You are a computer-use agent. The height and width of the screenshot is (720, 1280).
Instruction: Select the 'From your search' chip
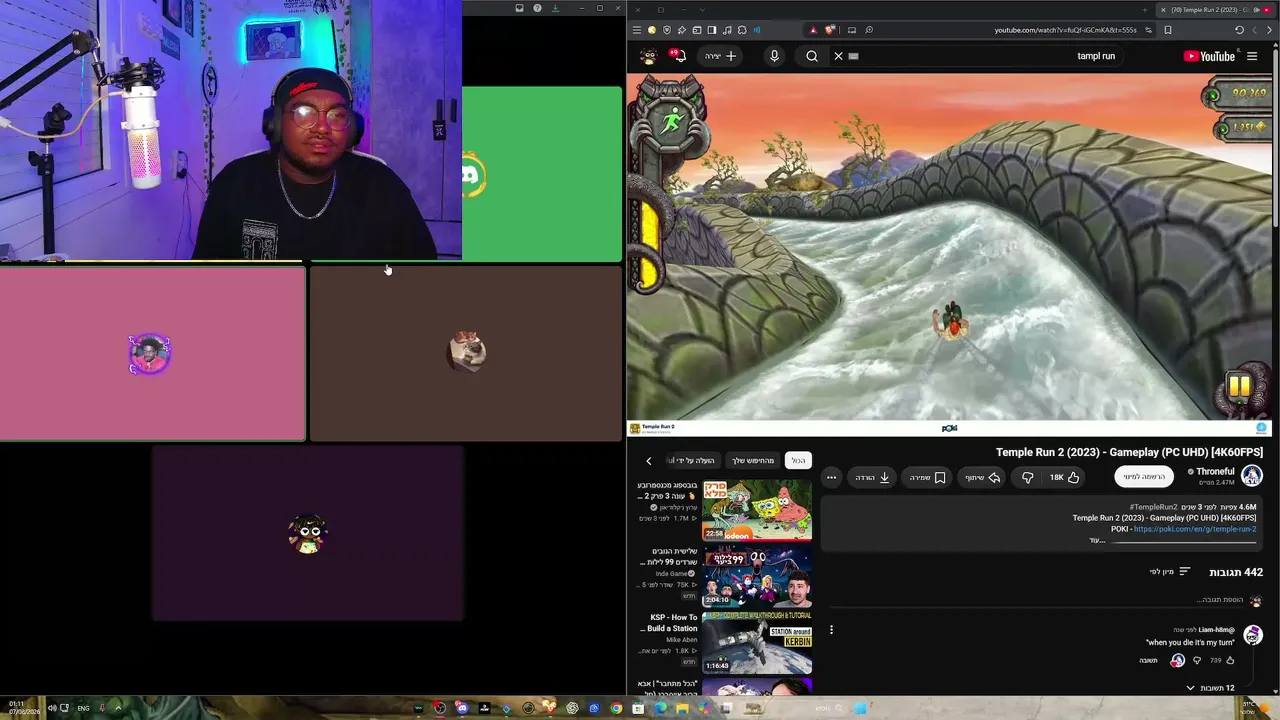pos(753,461)
